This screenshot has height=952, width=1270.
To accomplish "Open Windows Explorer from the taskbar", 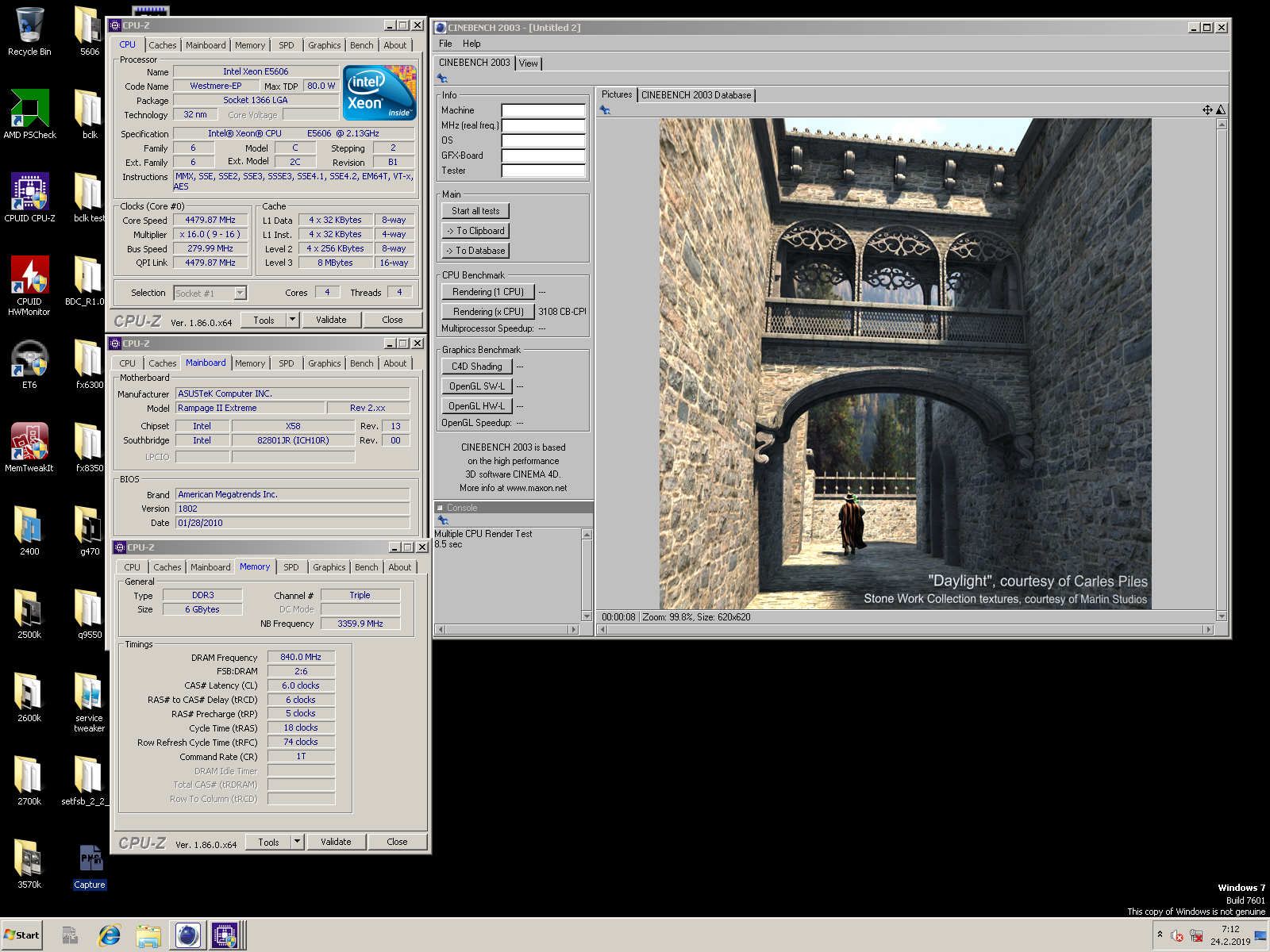I will point(148,935).
